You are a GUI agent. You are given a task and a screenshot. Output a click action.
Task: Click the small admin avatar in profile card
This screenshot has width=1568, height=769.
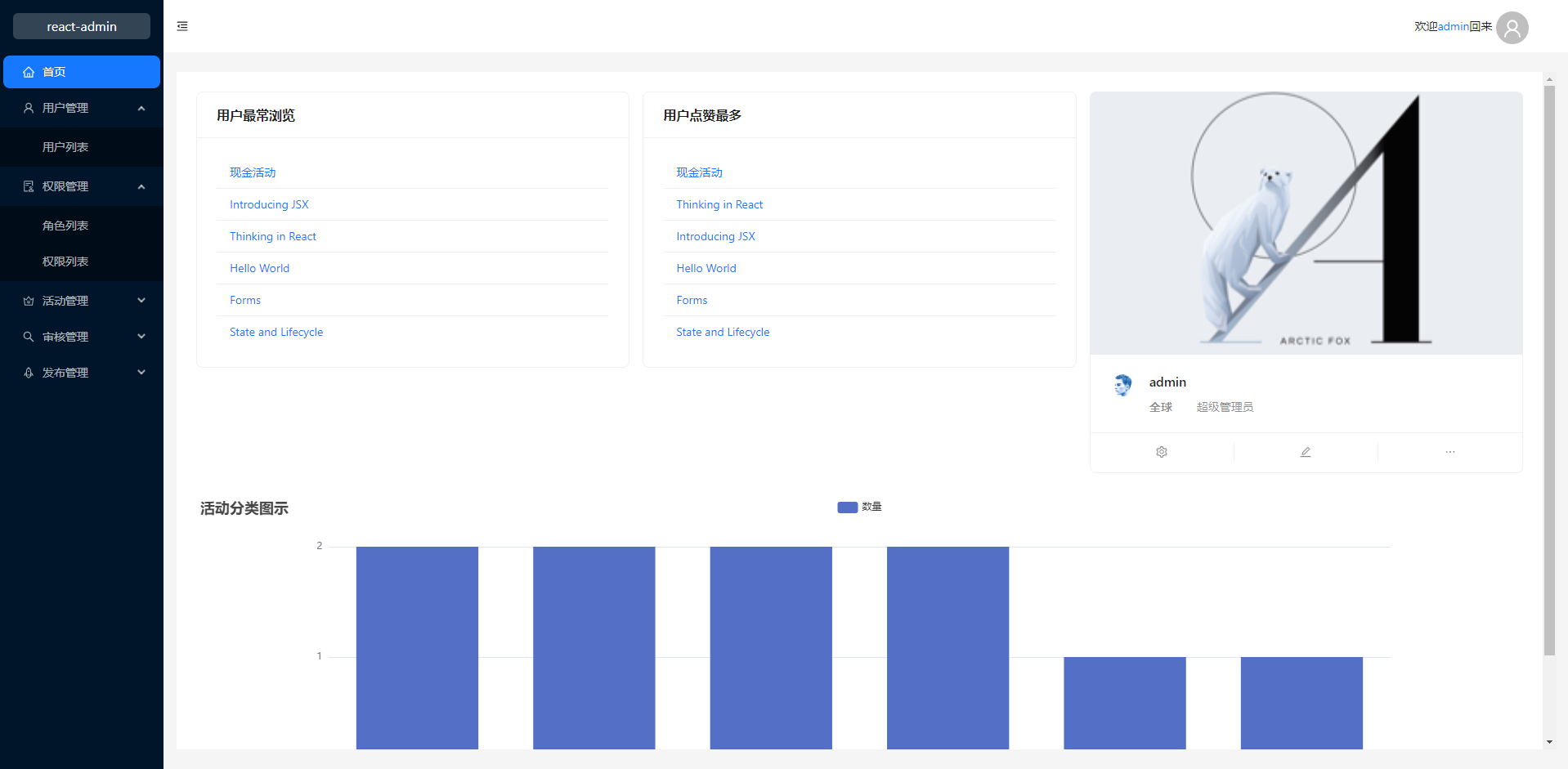click(1123, 384)
